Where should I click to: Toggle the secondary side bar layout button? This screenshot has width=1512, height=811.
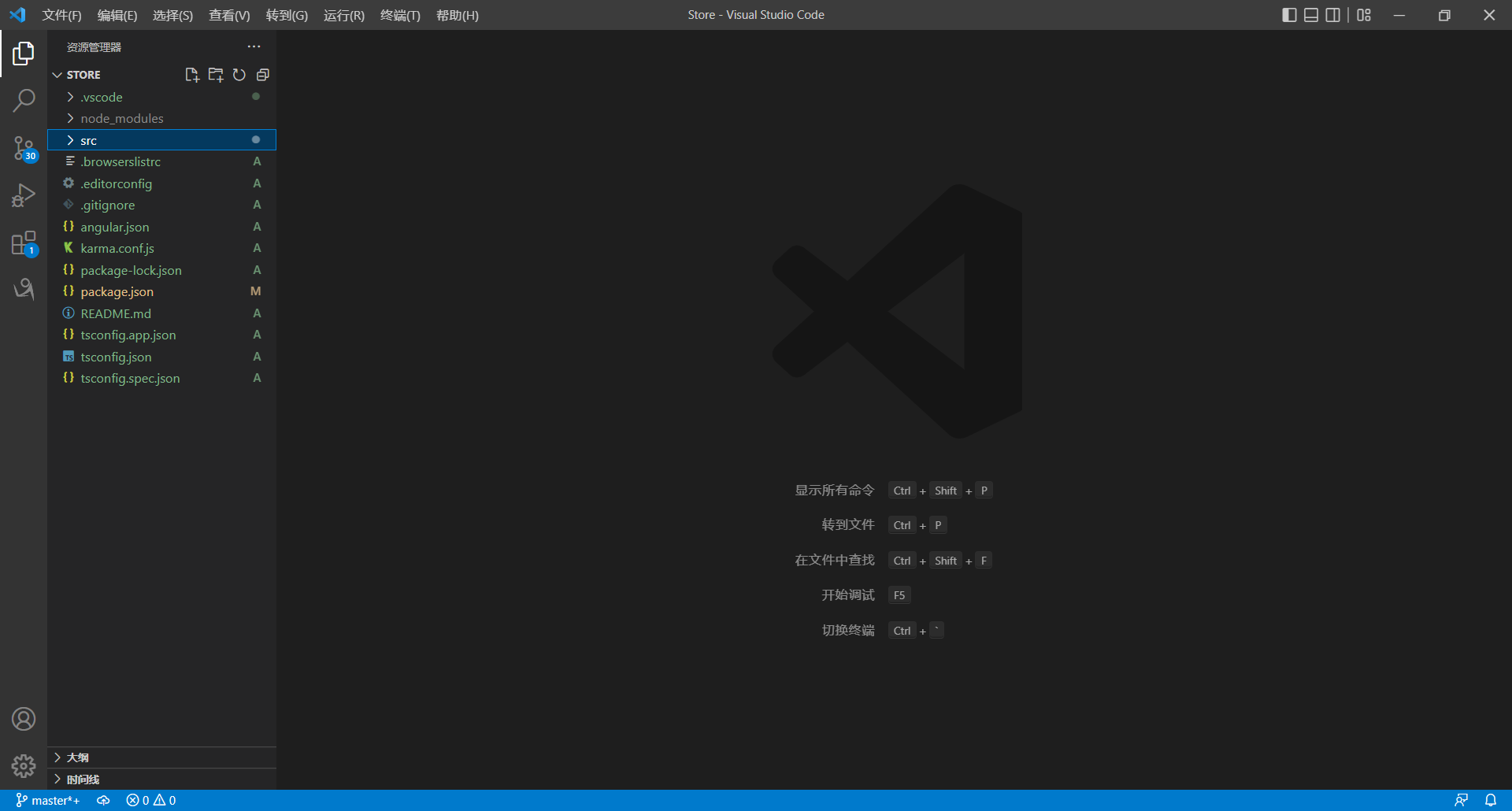1333,15
